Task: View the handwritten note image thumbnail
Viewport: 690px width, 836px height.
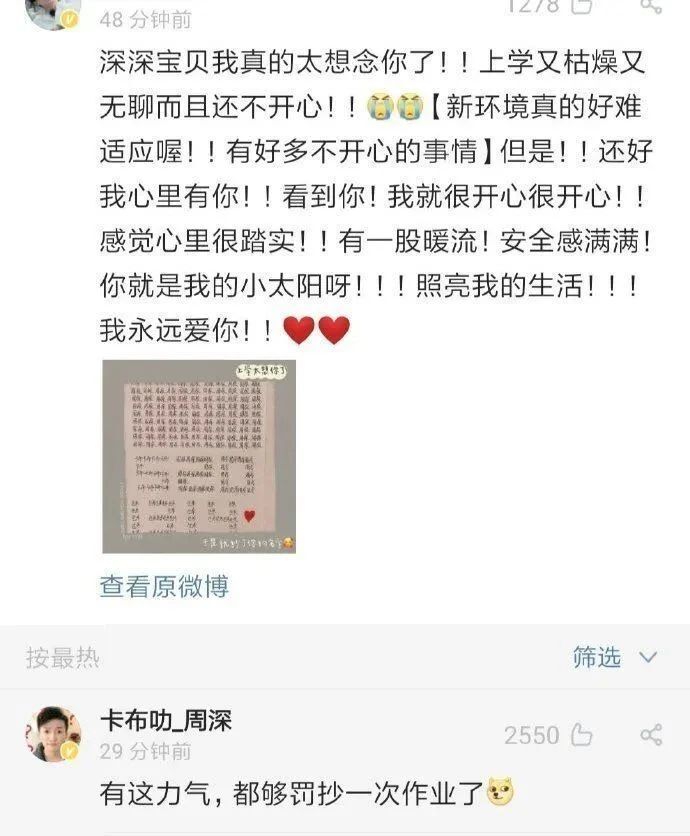Action: (199, 456)
